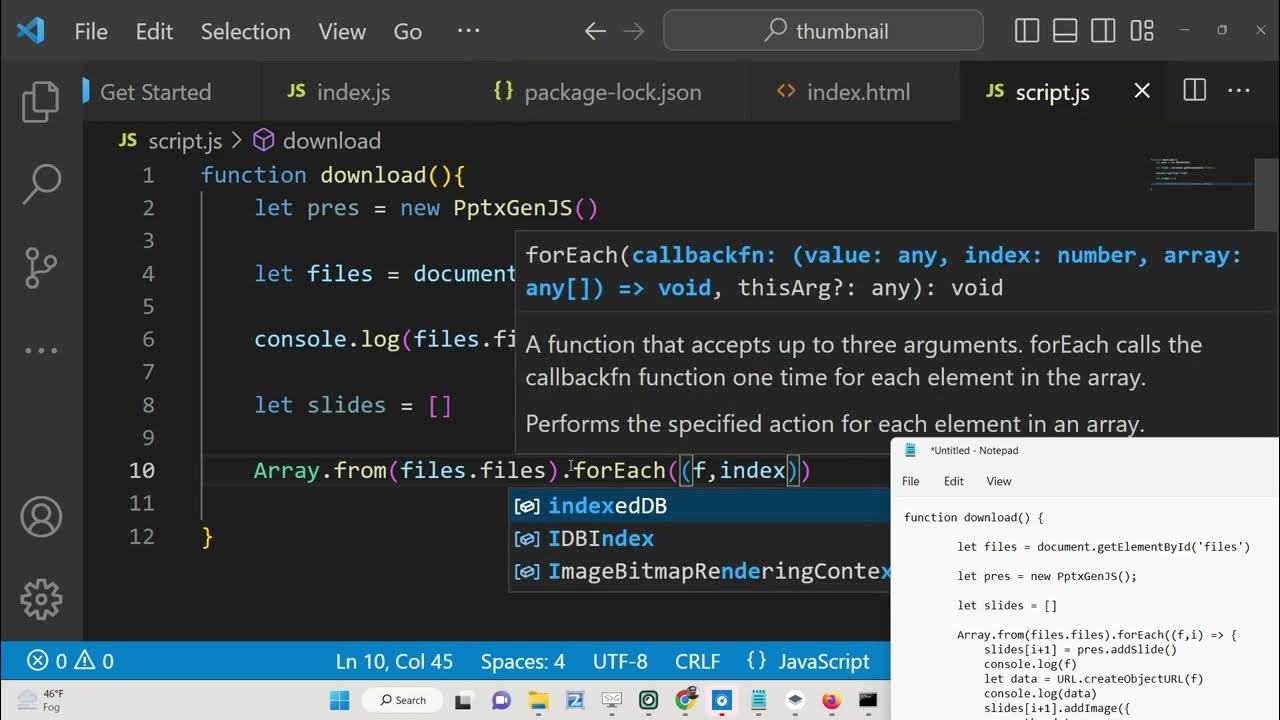Image resolution: width=1280 pixels, height=720 pixels.
Task: Open the Explorer view in activity bar
Action: 41,102
